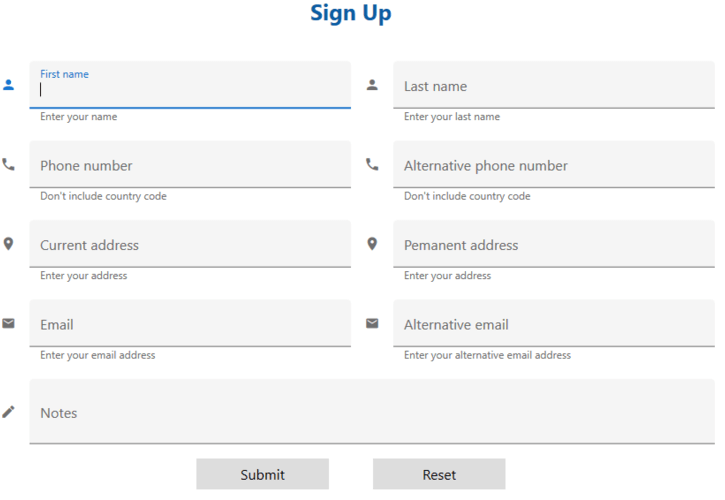Select the Alternative email field

(x=554, y=324)
